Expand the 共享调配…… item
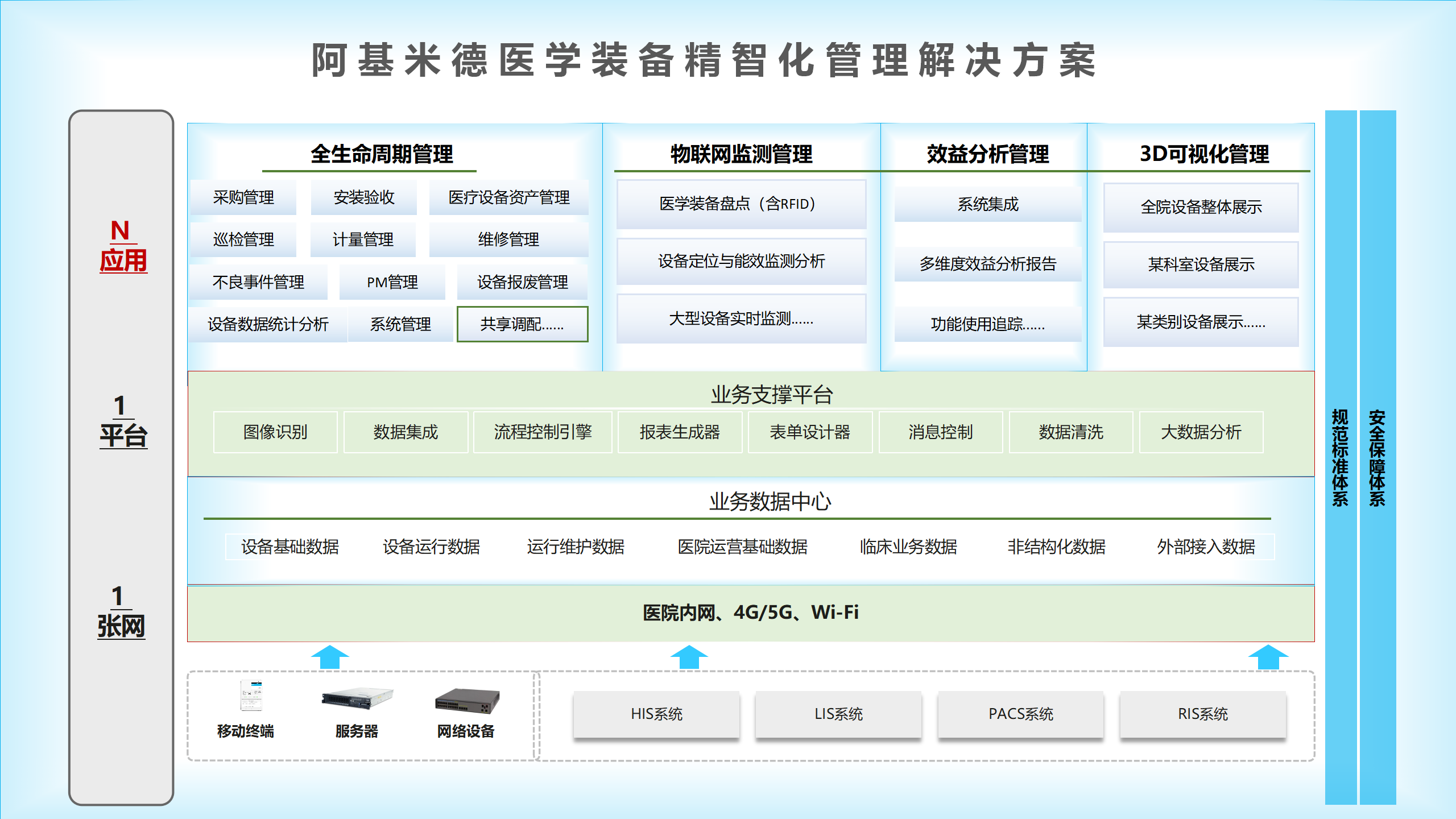Image resolution: width=1456 pixels, height=819 pixels. (x=522, y=324)
